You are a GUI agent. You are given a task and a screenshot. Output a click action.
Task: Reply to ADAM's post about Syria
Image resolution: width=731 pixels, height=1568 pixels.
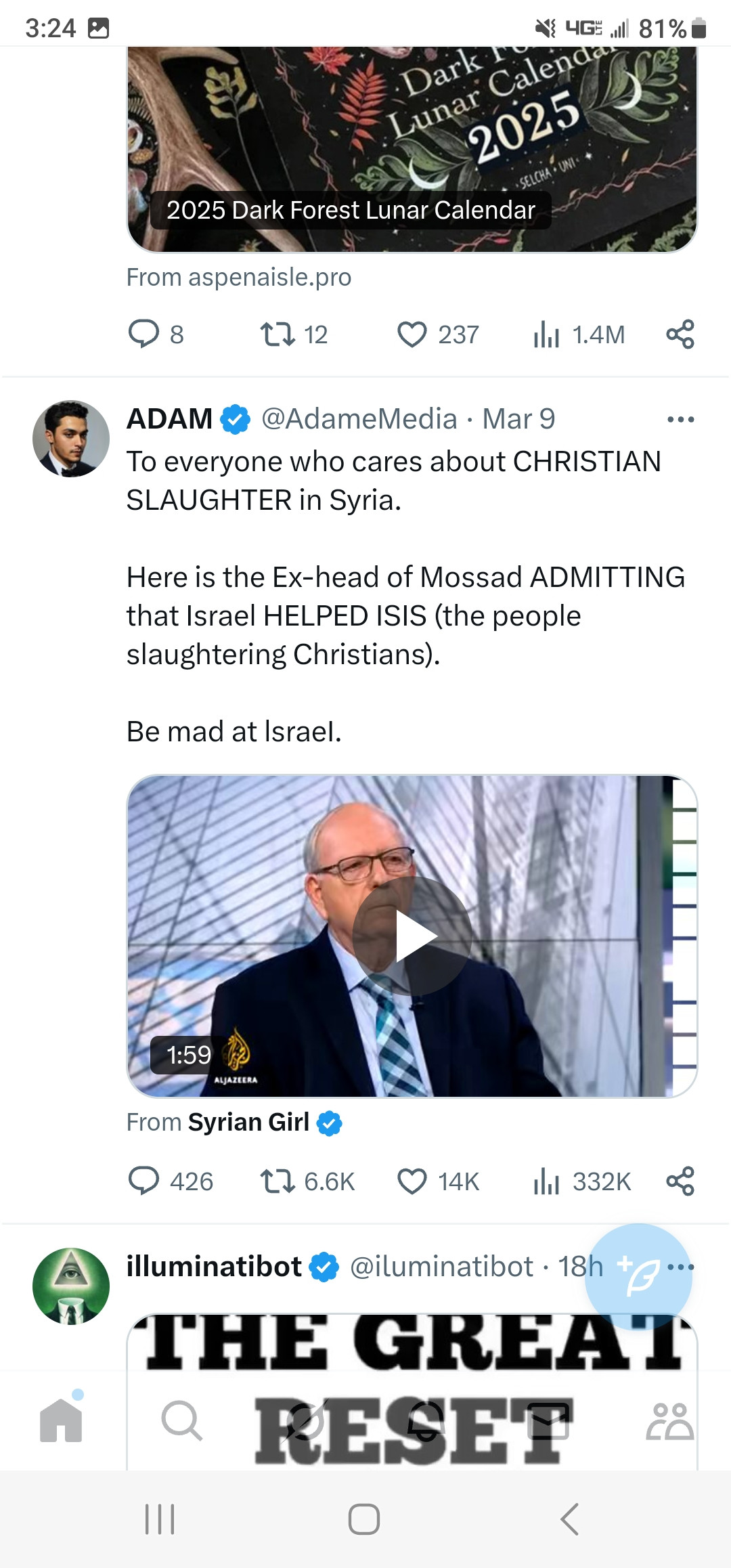144,1181
